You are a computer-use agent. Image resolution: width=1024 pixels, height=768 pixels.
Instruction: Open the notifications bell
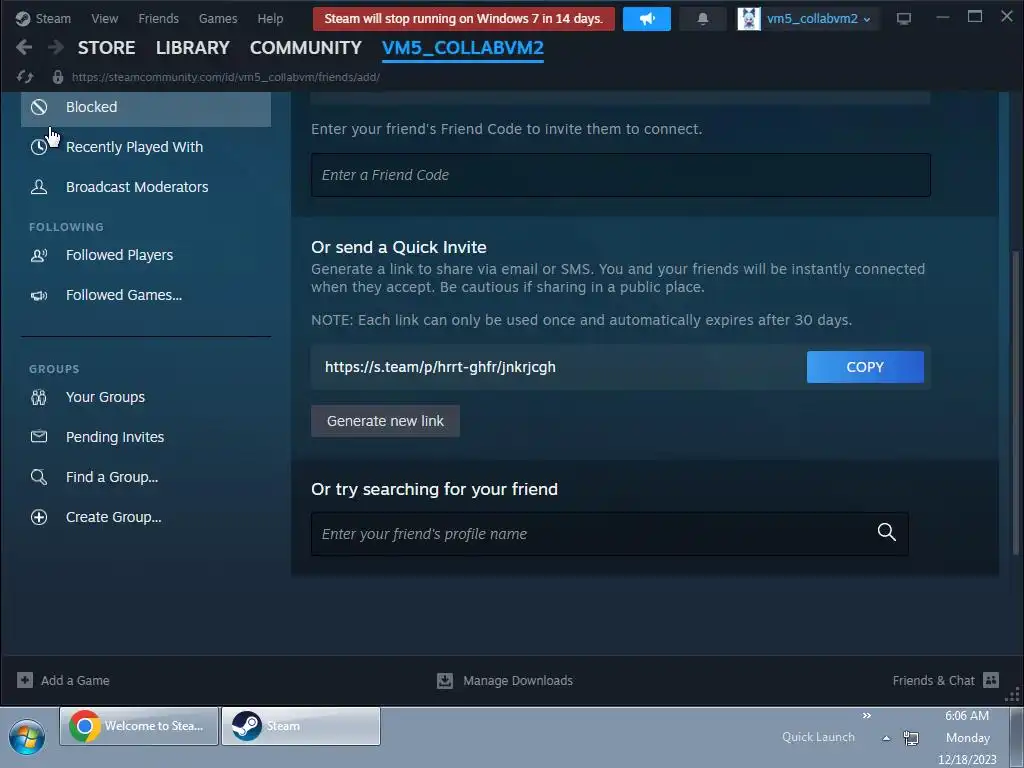[703, 19]
